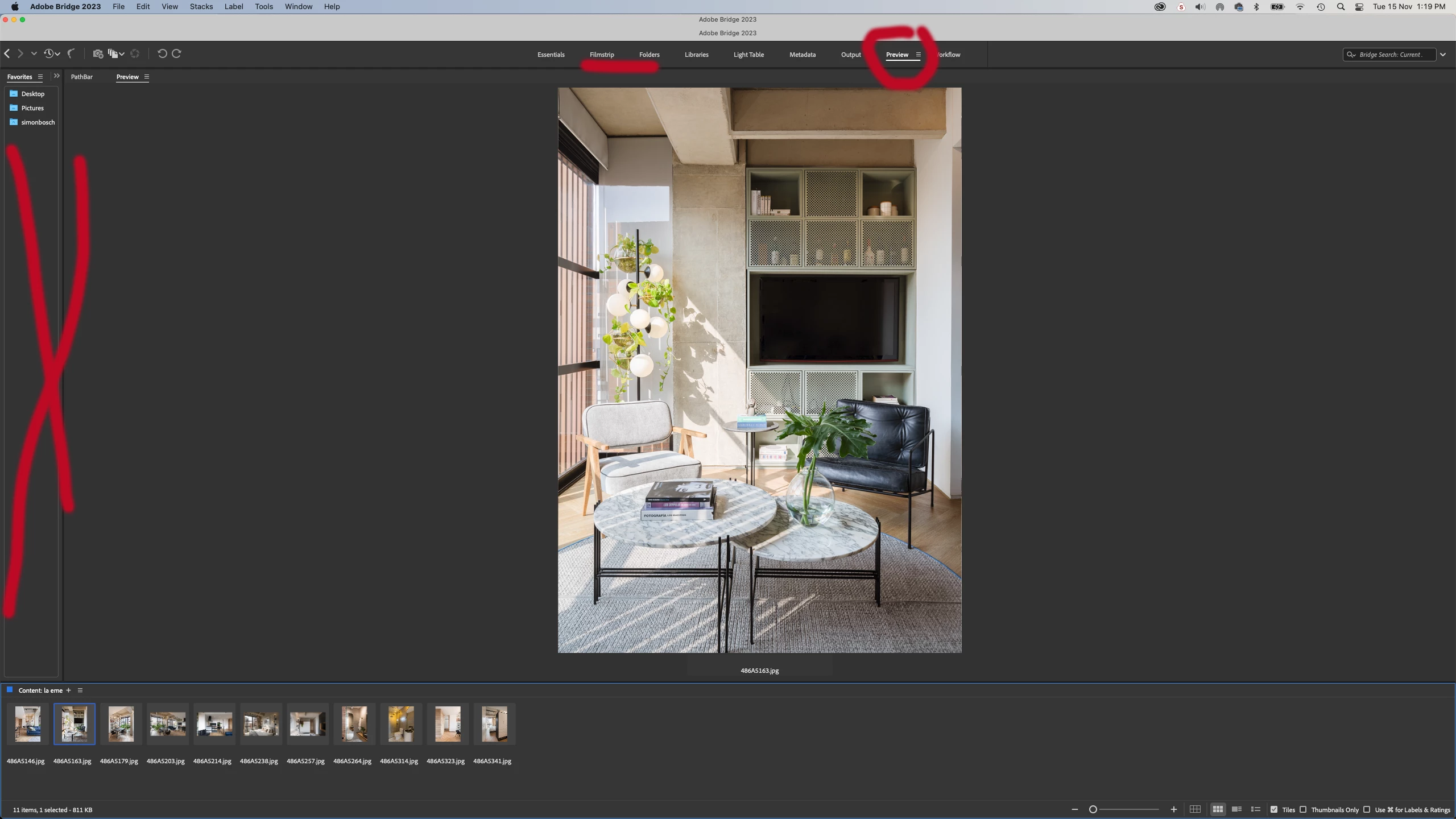
Task: Rotate image 90° clockwise
Action: pos(177,53)
